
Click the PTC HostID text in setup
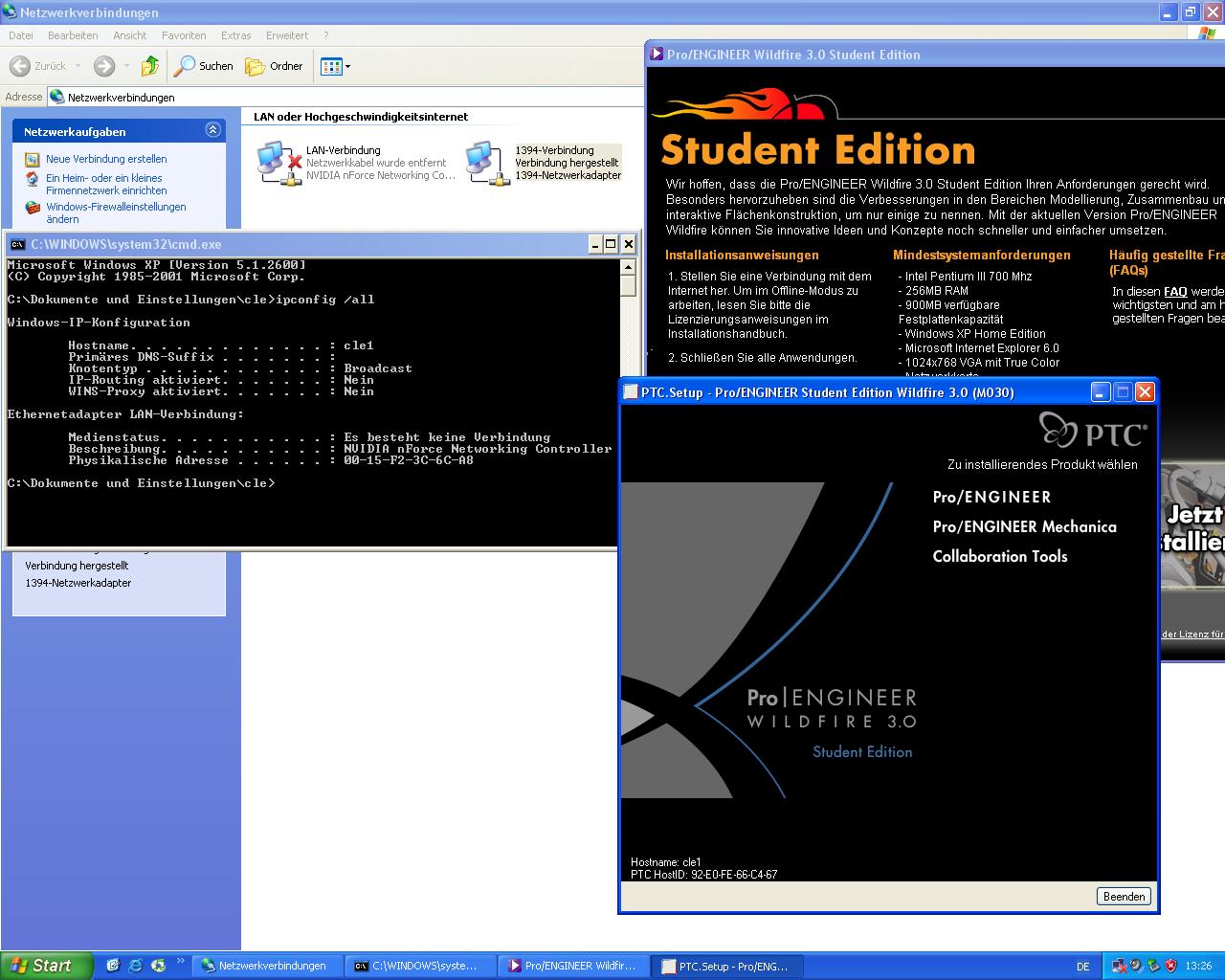(703, 875)
